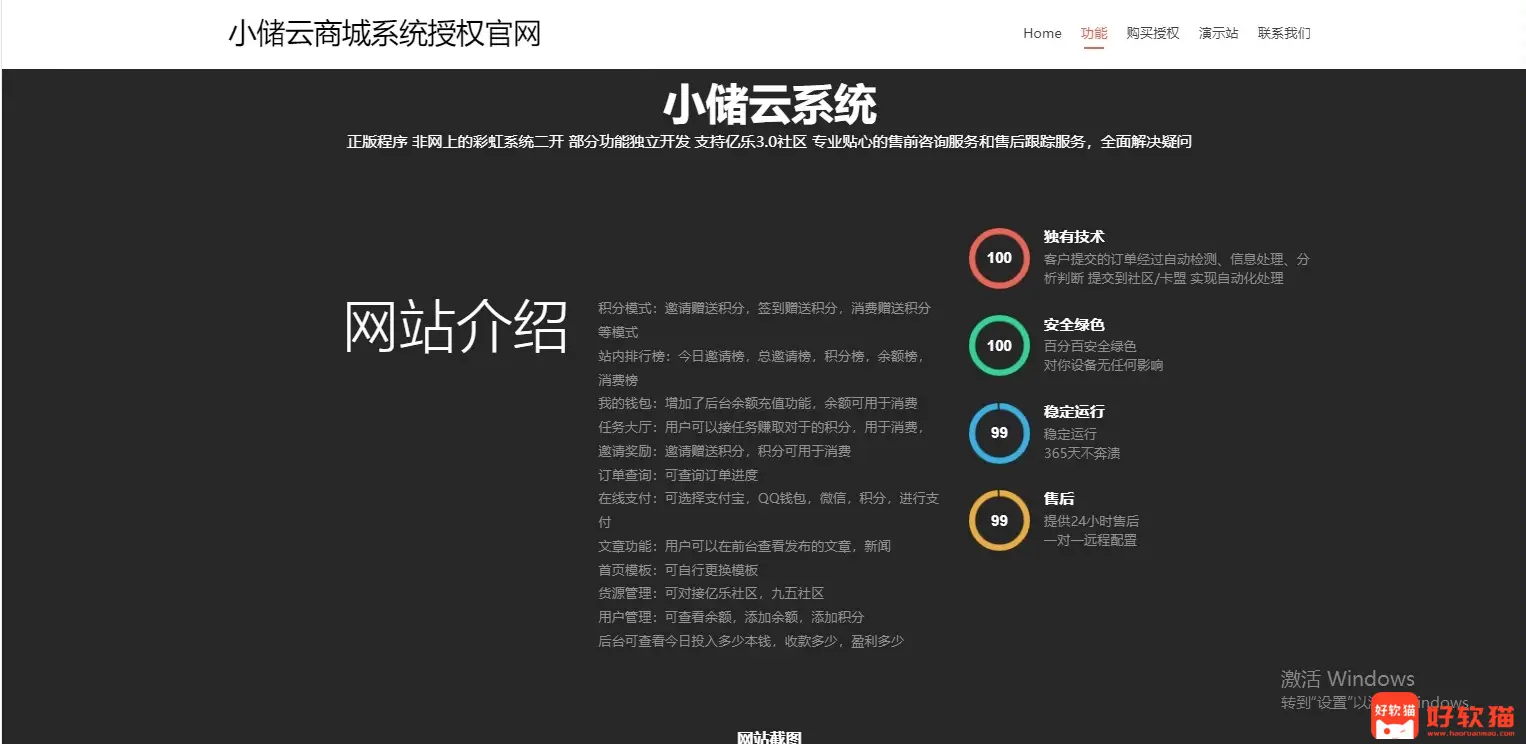Click the 独有技术 heading
The height and width of the screenshot is (744, 1526).
(1074, 237)
